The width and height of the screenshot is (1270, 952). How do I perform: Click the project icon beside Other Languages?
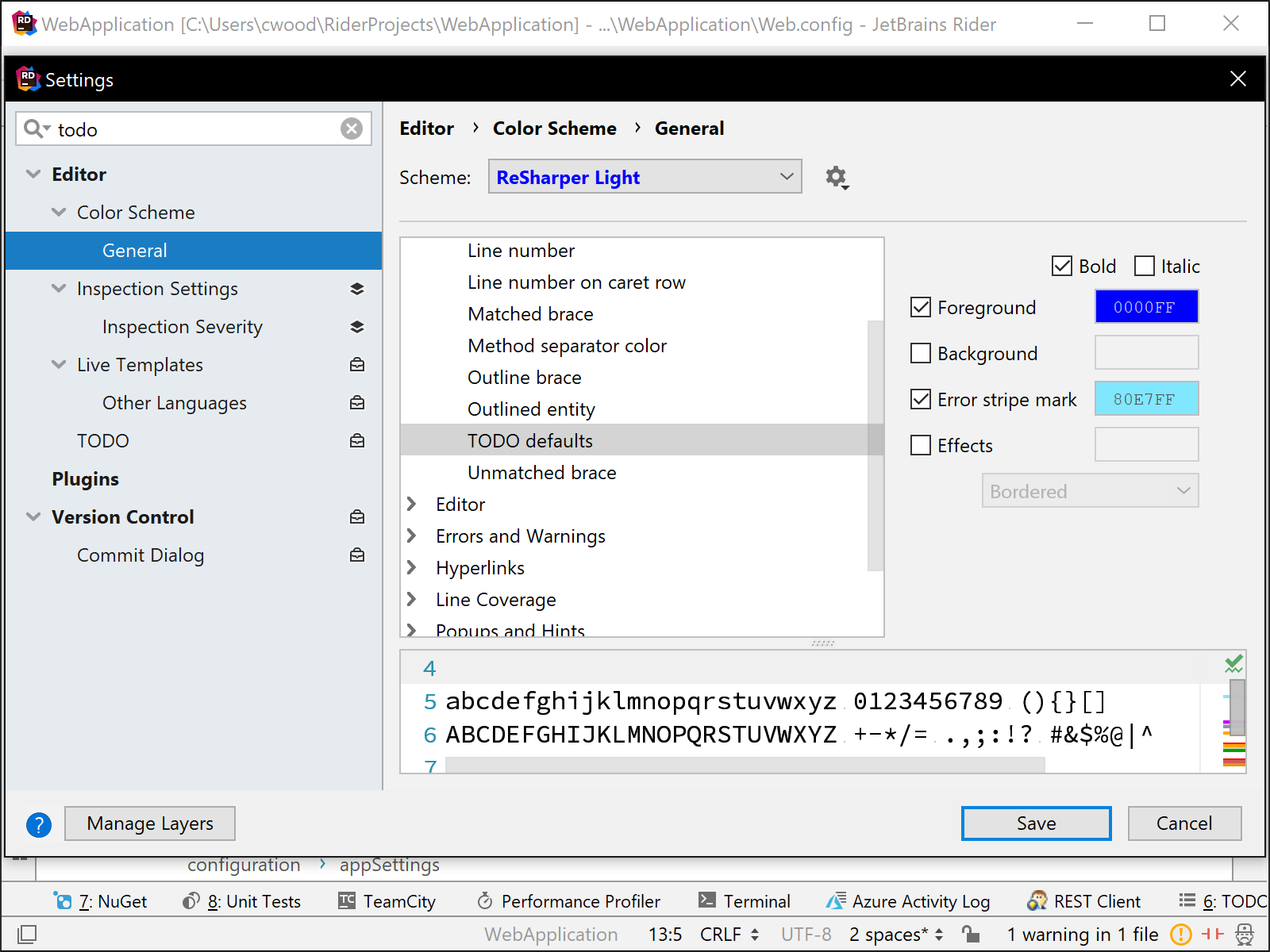pyautogui.click(x=357, y=403)
